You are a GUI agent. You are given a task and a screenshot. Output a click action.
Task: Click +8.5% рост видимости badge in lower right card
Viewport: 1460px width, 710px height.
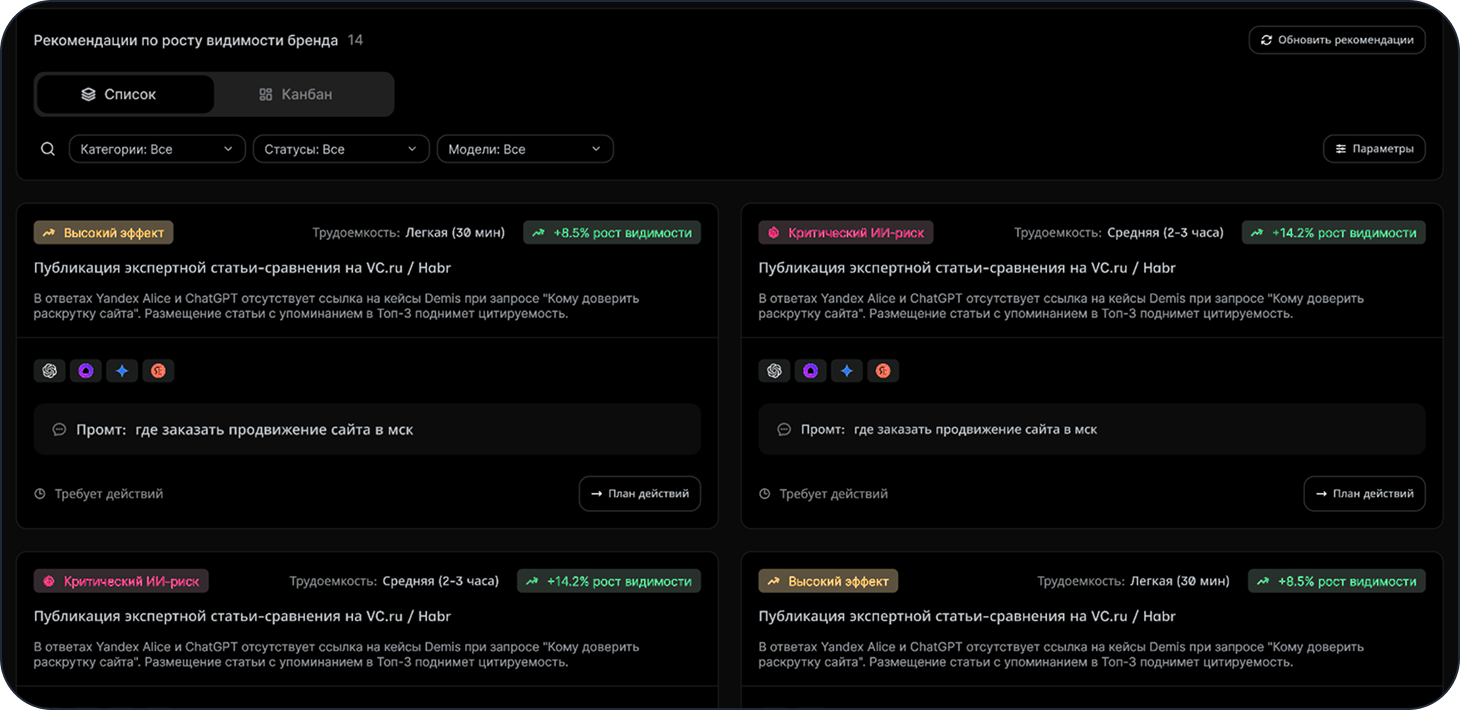click(1337, 581)
